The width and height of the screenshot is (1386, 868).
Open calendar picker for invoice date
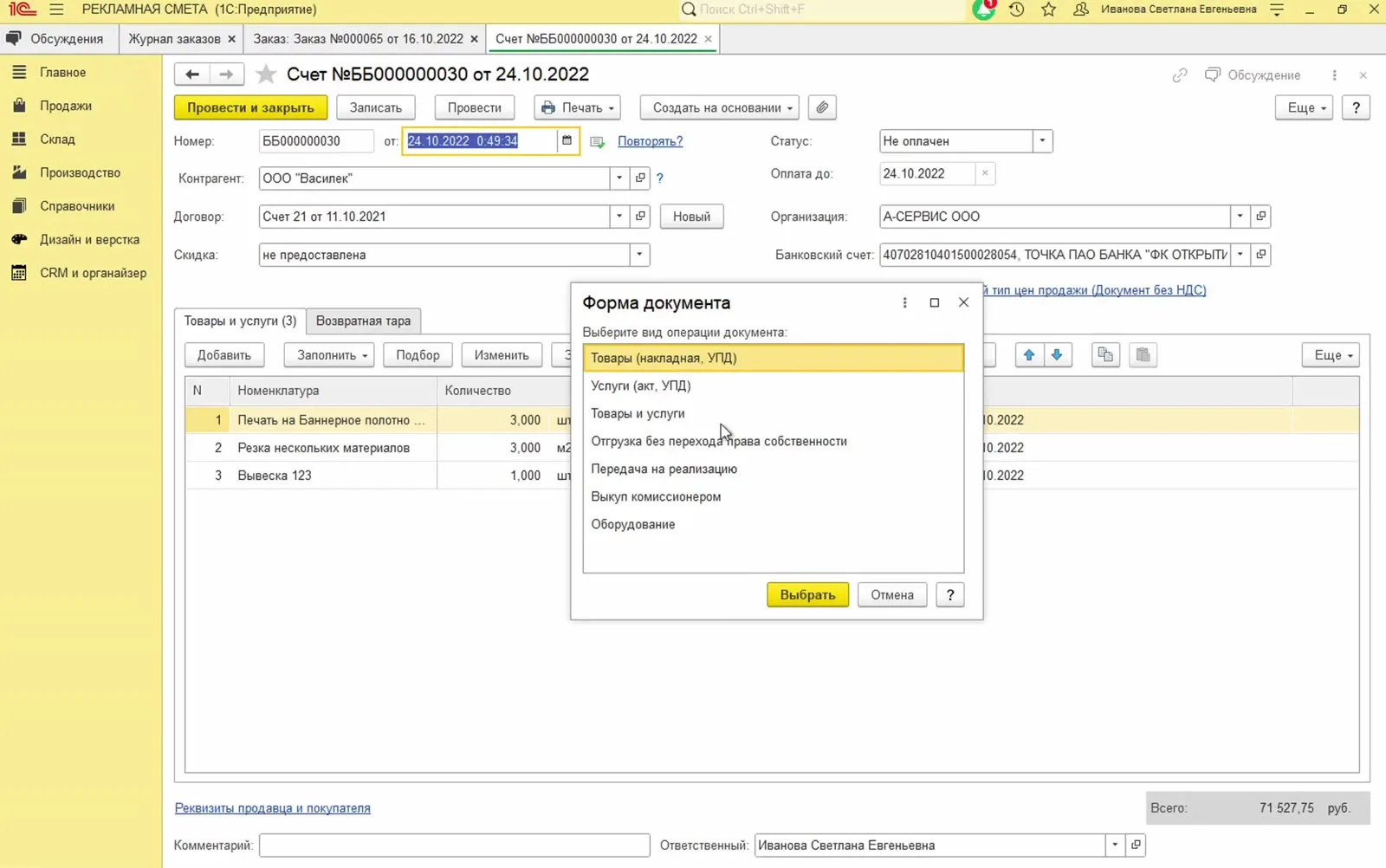tap(567, 140)
